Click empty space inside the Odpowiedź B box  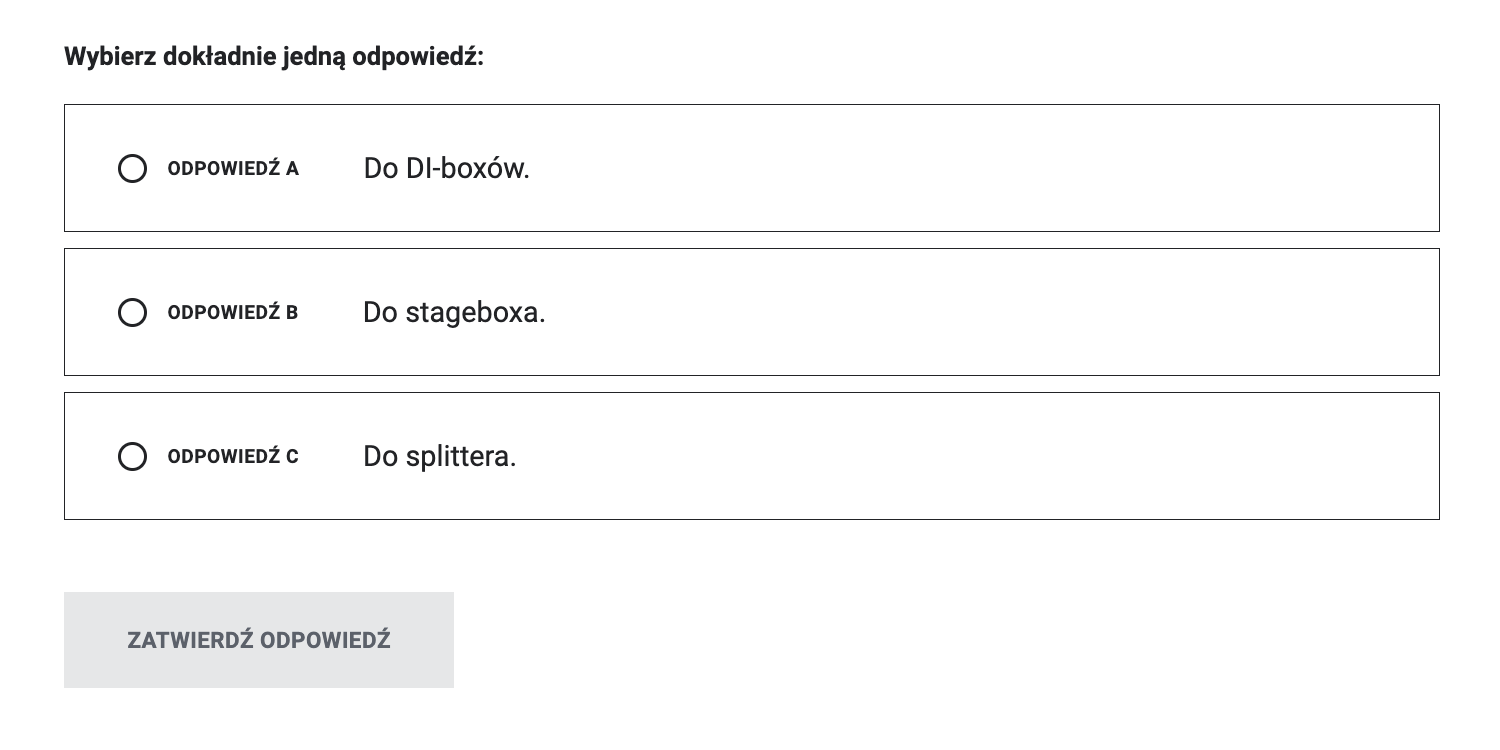click(x=950, y=313)
